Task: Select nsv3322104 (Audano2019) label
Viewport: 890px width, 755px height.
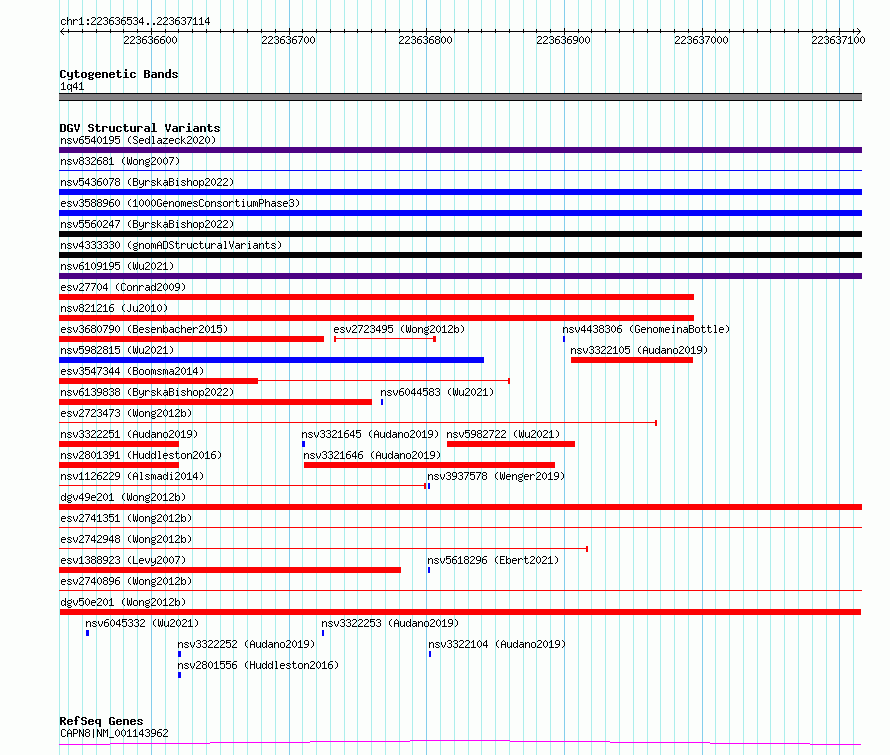Action: tap(497, 644)
